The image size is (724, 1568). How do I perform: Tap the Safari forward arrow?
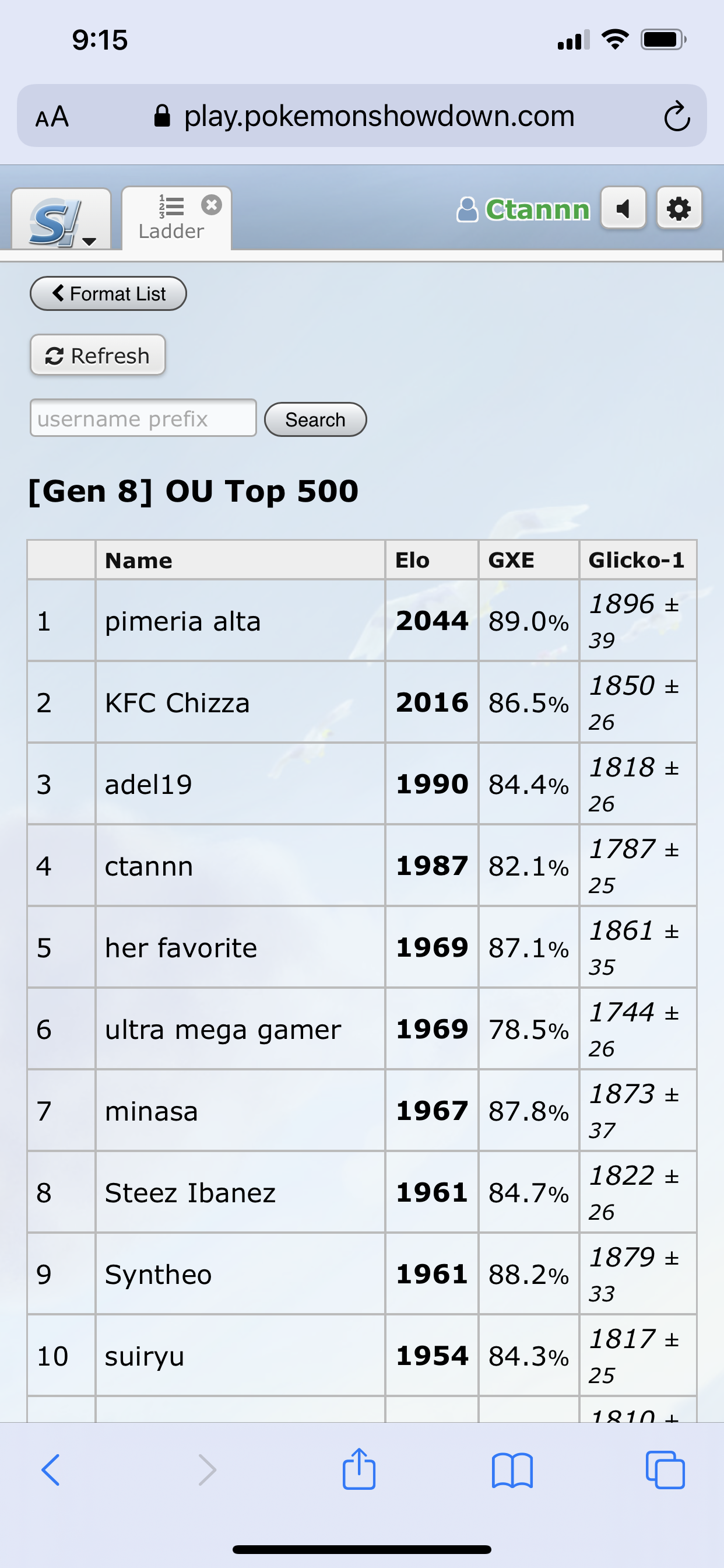pyautogui.click(x=207, y=1470)
